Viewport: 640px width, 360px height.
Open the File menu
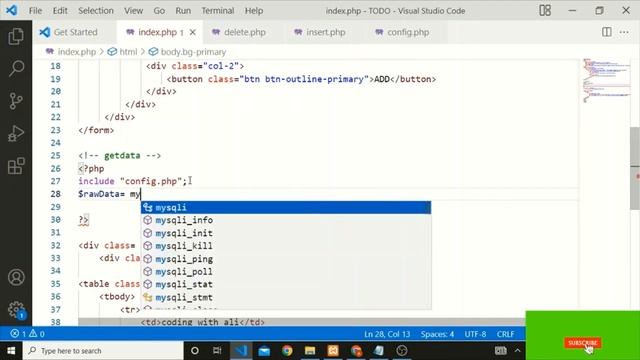click(x=35, y=11)
